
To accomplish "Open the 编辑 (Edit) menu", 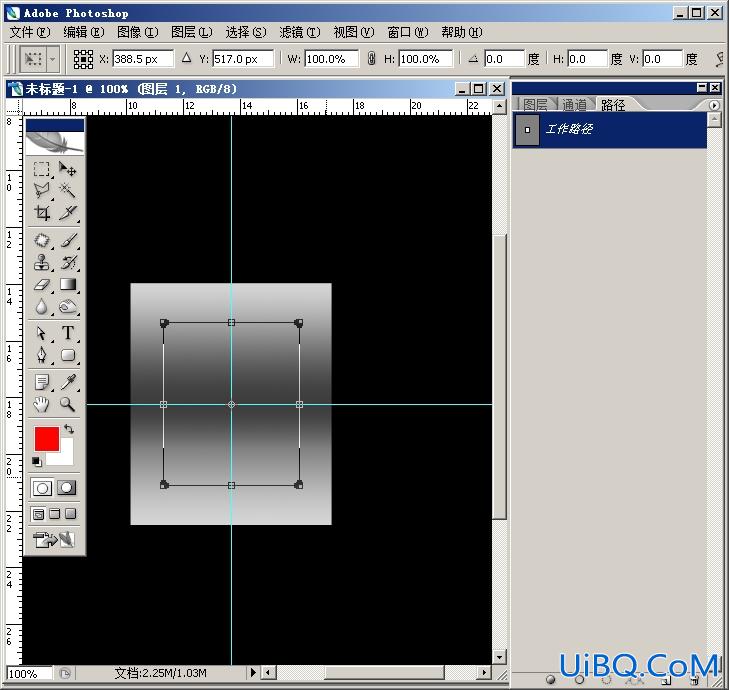I will tap(84, 32).
